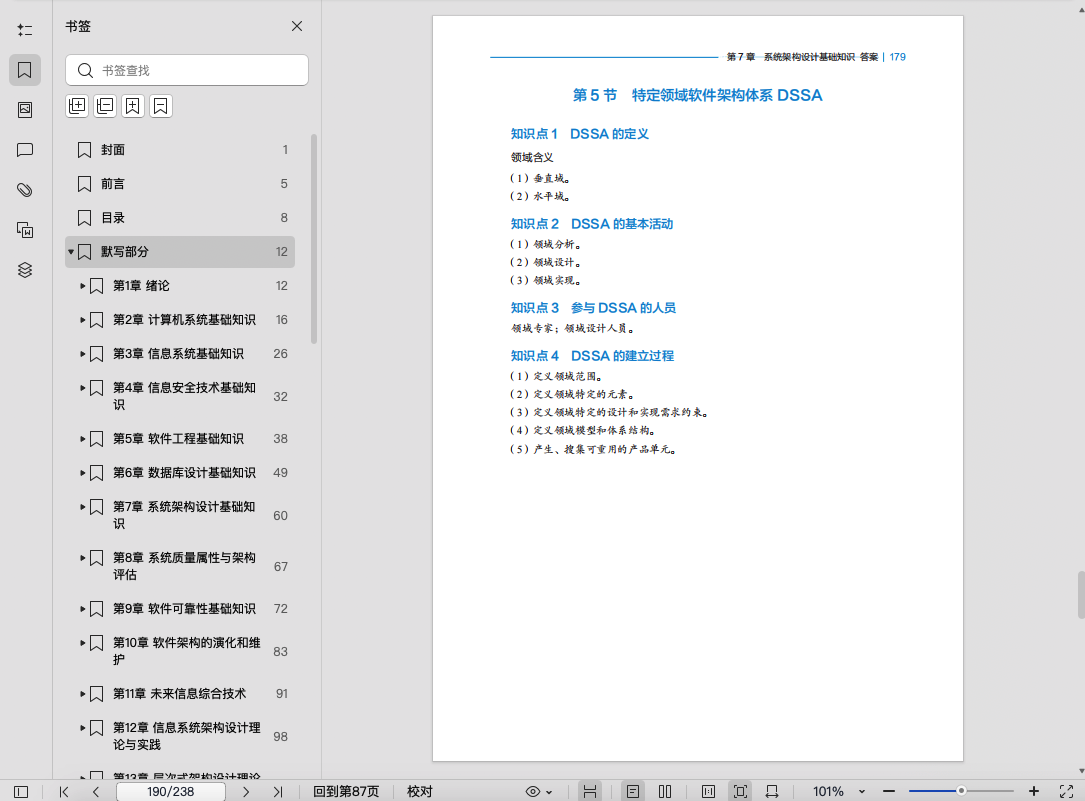Toggle fit page view icon
1085x801 pixels.
click(740, 791)
